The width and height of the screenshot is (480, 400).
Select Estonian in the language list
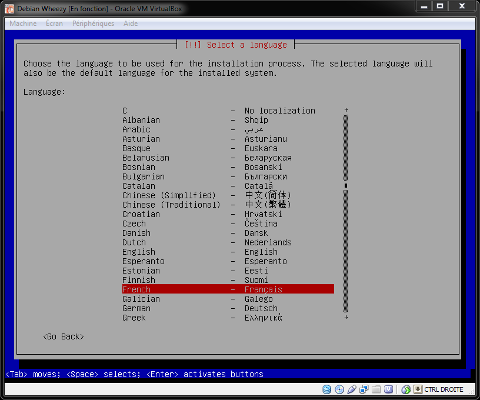(x=228, y=271)
